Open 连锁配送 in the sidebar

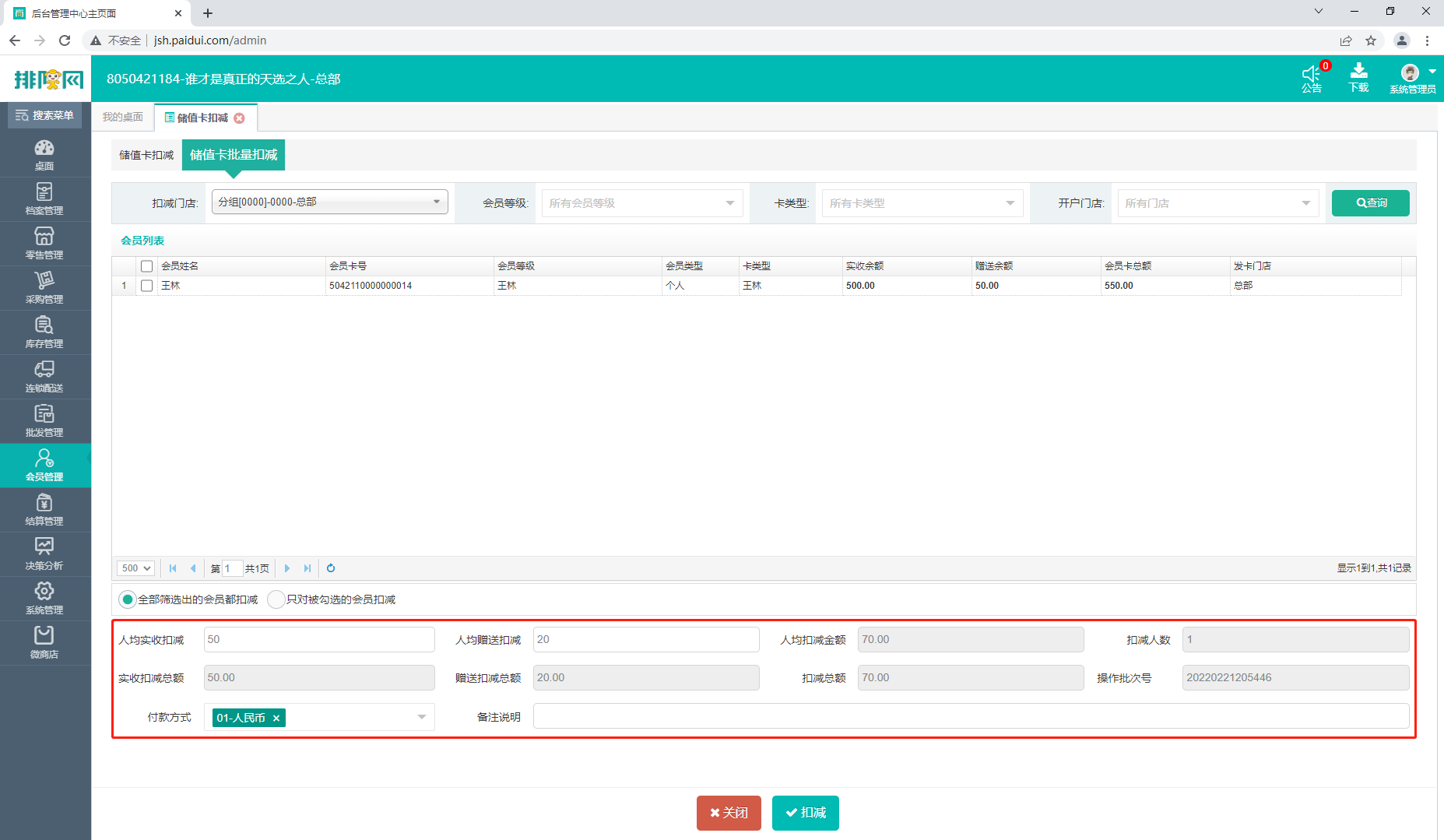(x=44, y=377)
